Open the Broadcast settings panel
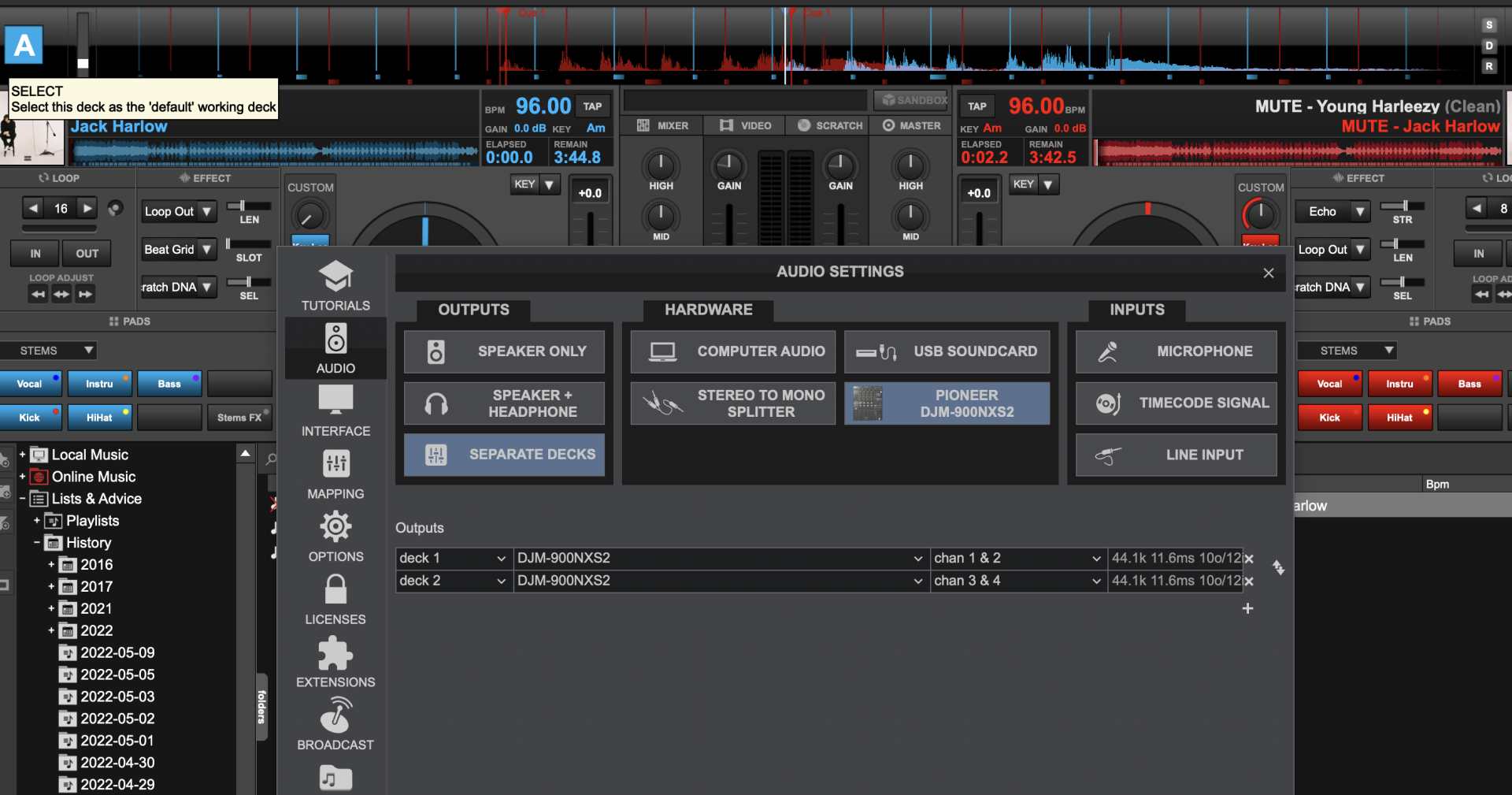 pyautogui.click(x=335, y=723)
